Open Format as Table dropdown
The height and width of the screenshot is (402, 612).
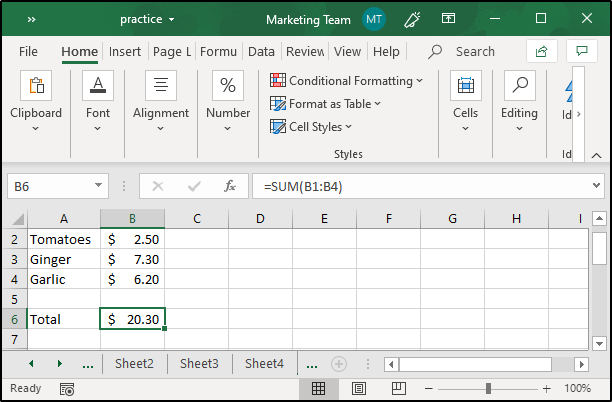point(325,104)
